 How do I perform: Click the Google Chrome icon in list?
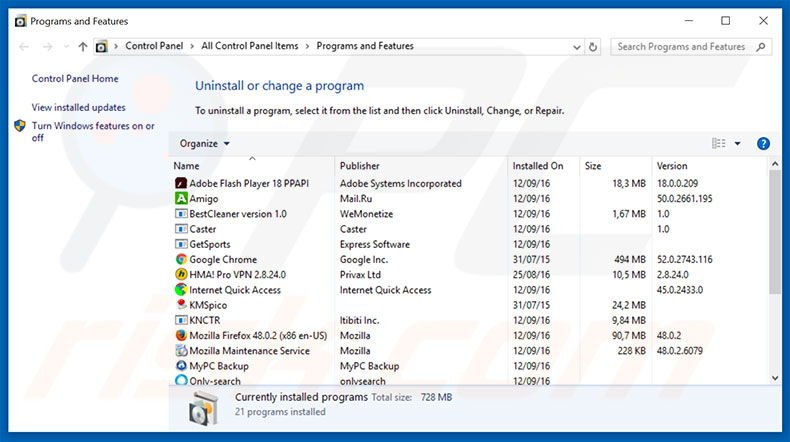(x=181, y=259)
